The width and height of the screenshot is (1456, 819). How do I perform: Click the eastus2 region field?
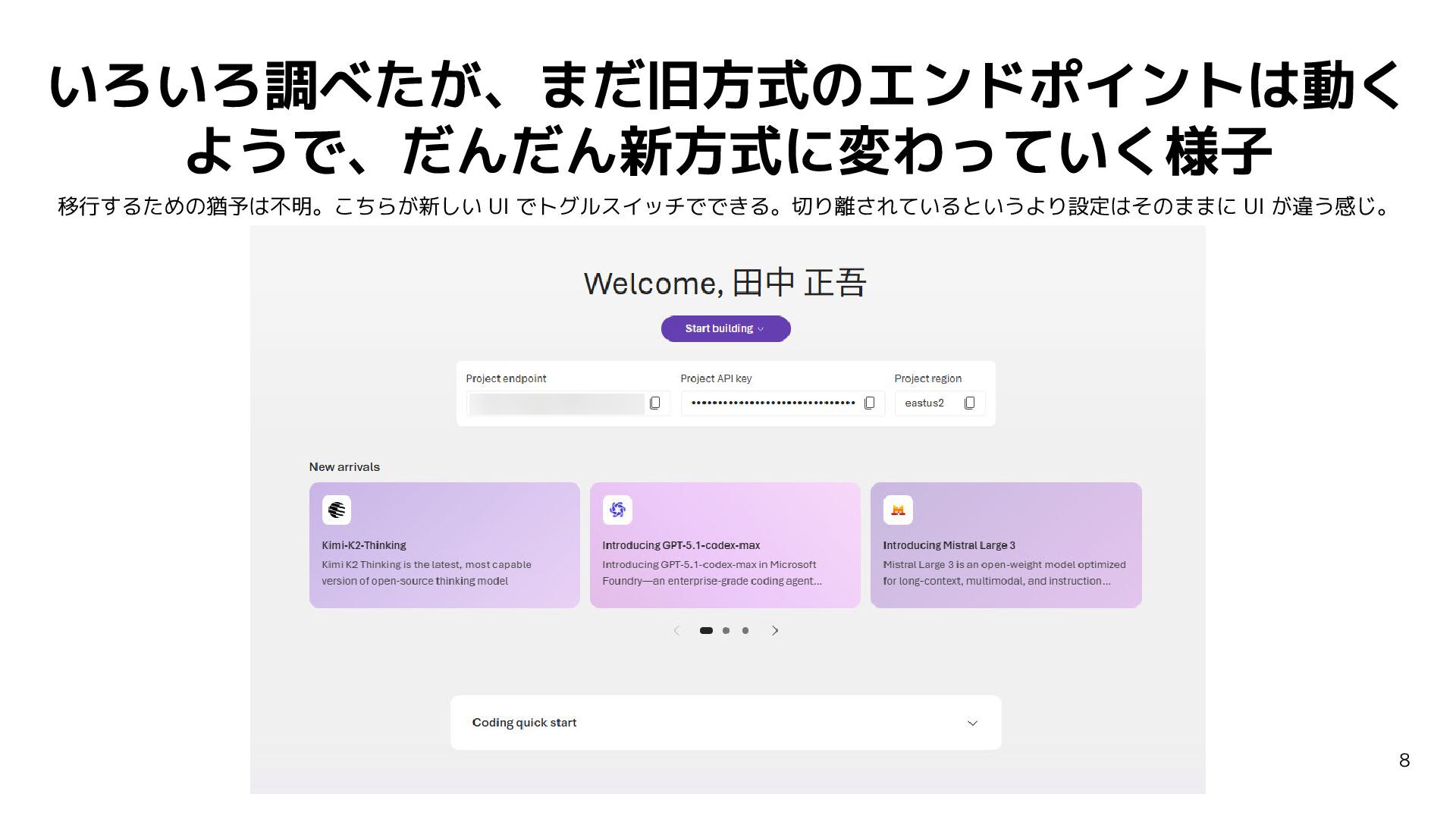pos(925,403)
